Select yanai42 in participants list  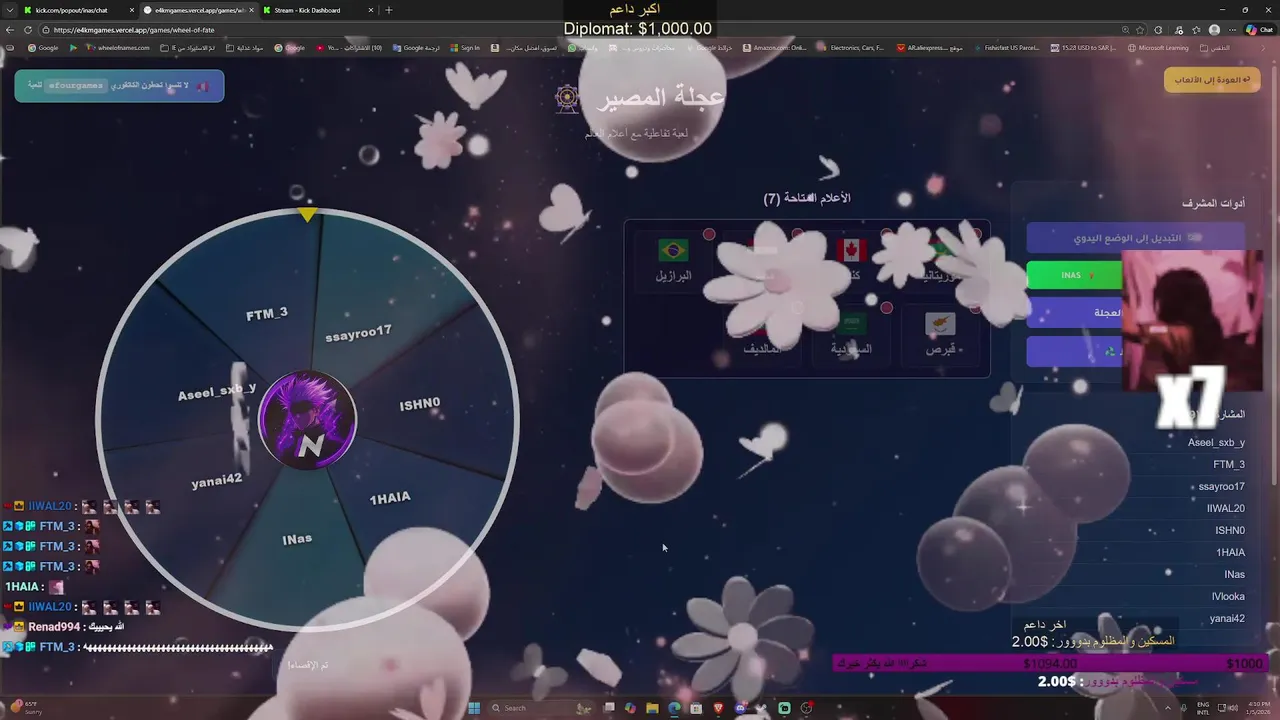[x=1227, y=618]
